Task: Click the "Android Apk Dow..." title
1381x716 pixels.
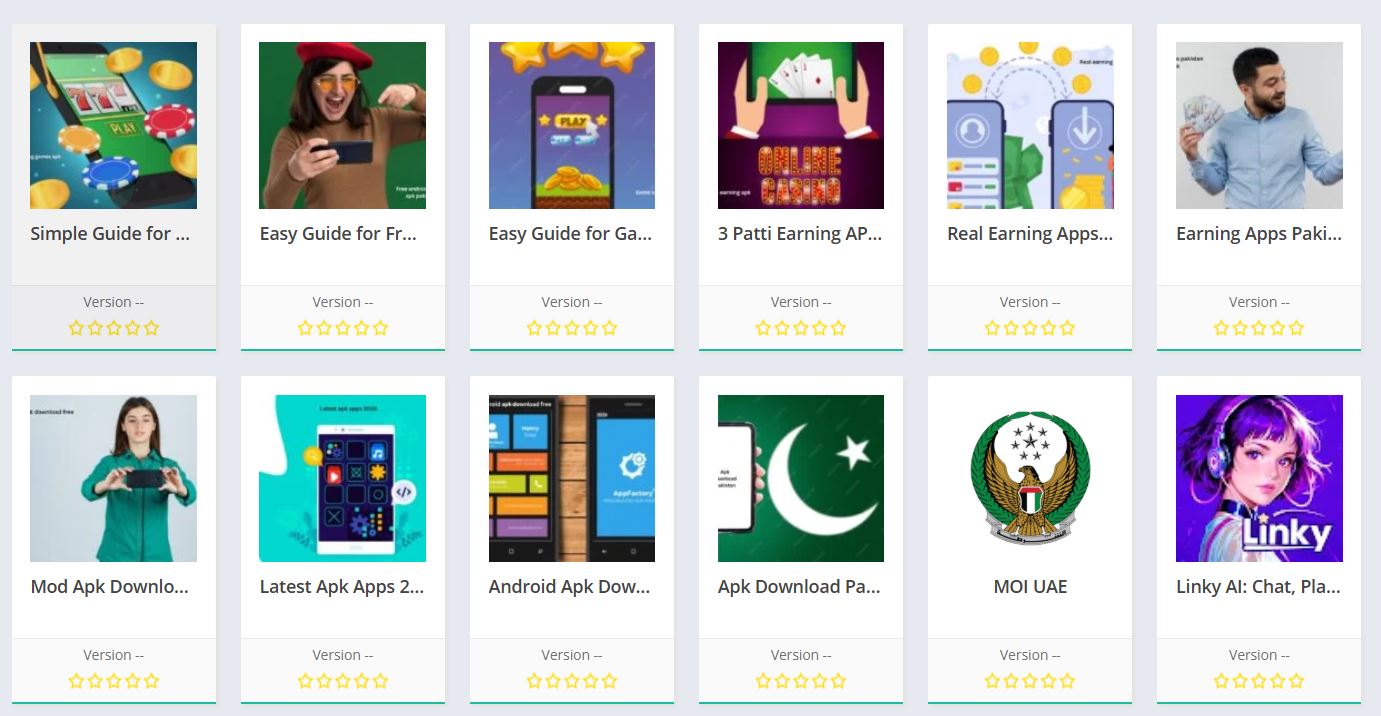Action: [570, 587]
